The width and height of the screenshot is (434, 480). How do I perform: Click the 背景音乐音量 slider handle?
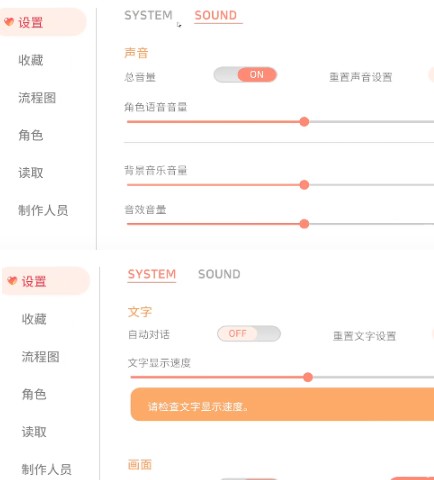(304, 185)
